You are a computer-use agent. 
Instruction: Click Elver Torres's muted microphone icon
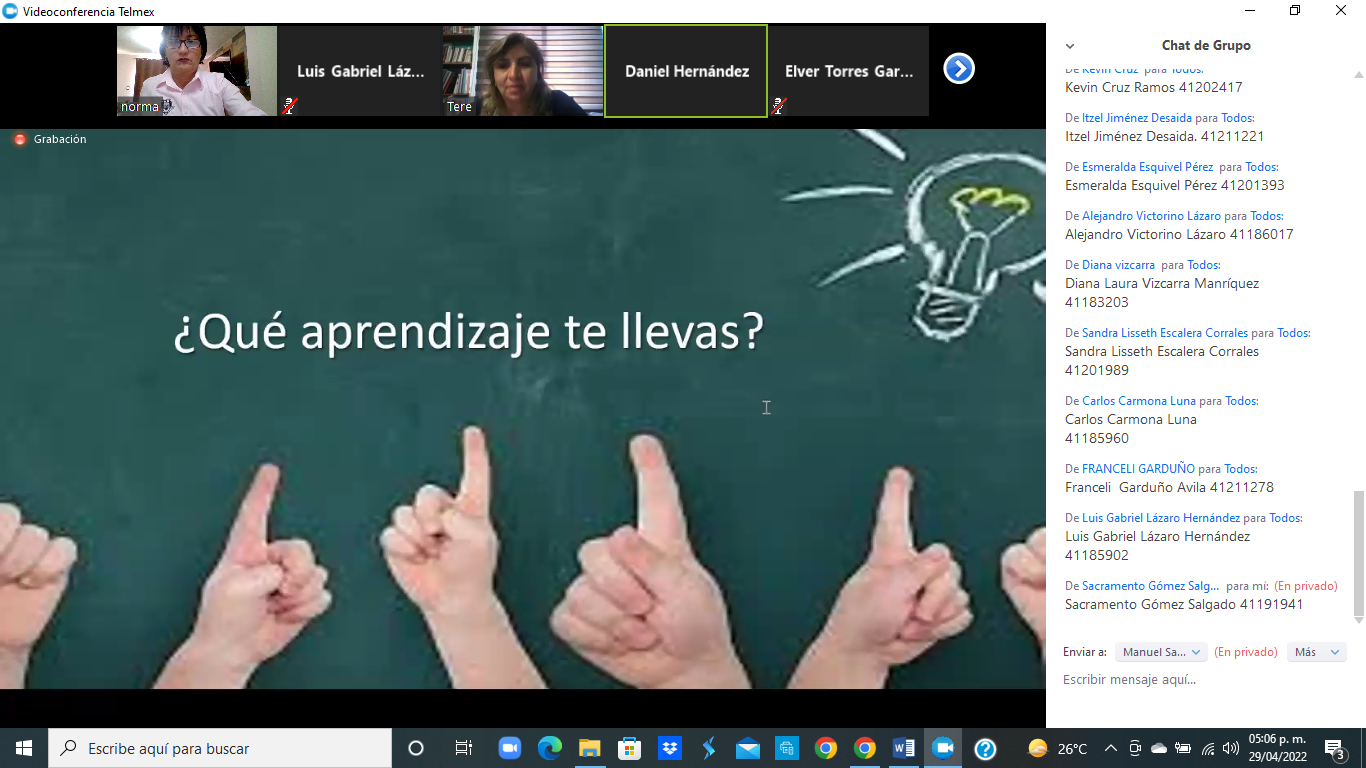click(779, 105)
